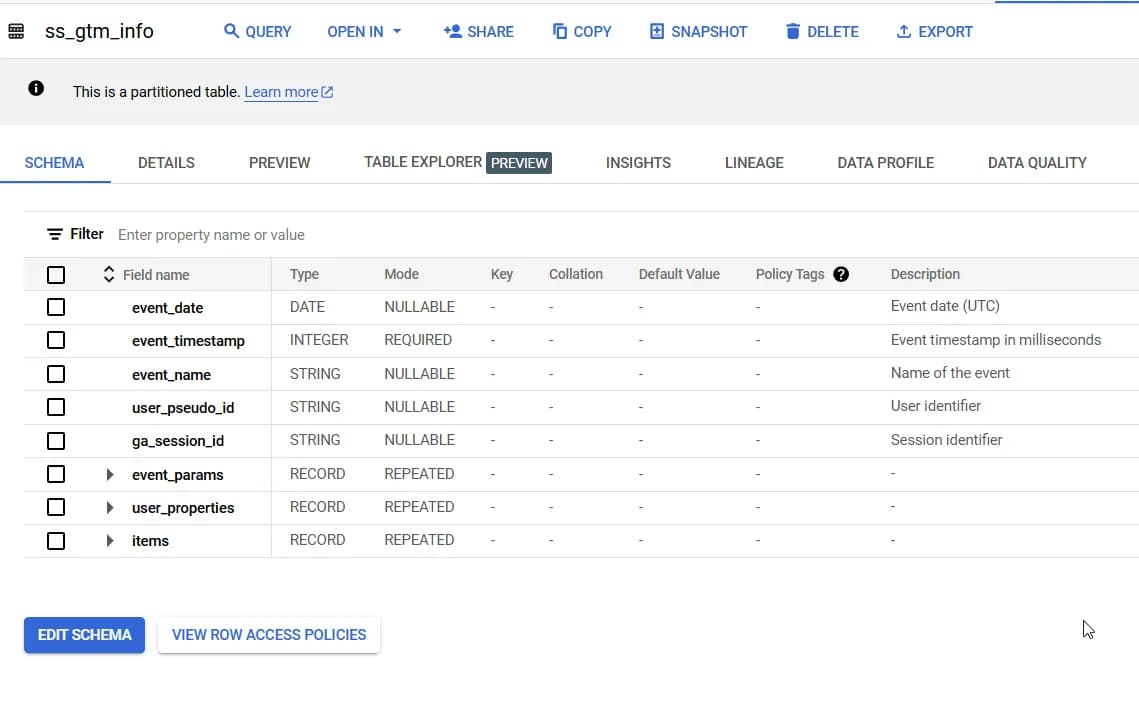Toggle the select-all checkbox in the header row
The image size is (1139, 707).
pos(56,275)
